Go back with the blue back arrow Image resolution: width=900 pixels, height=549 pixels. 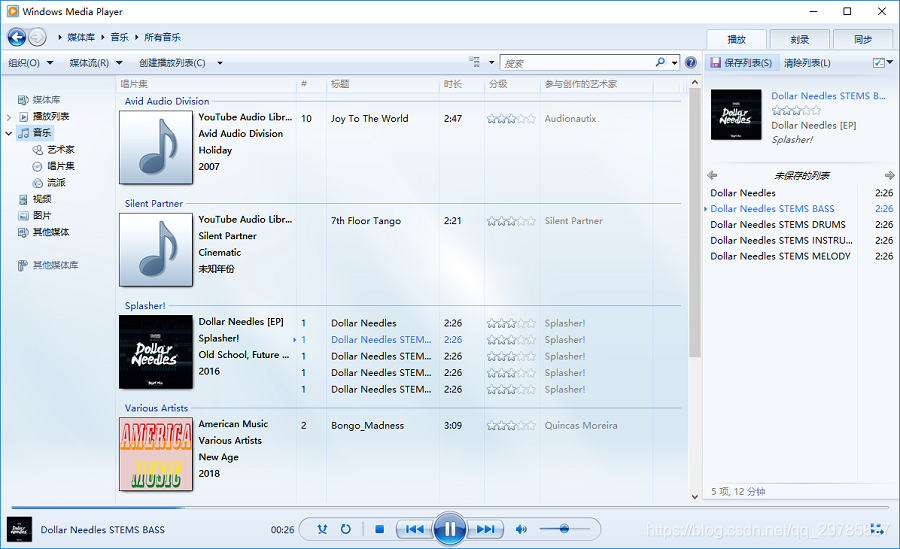pos(17,37)
